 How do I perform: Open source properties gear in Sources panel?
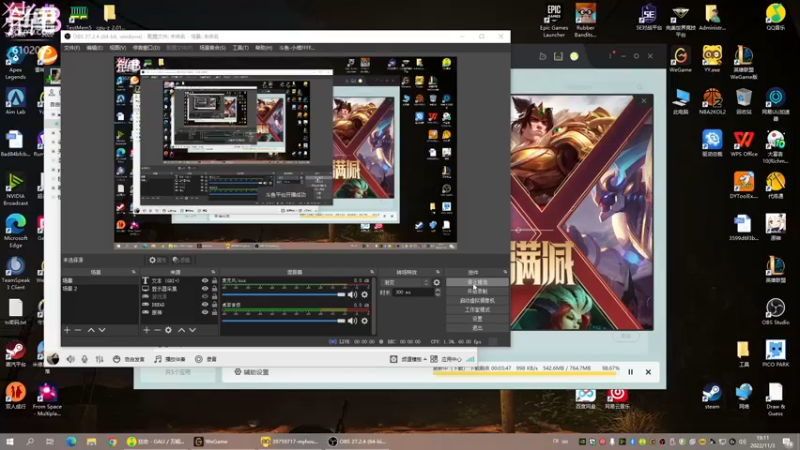(x=168, y=330)
